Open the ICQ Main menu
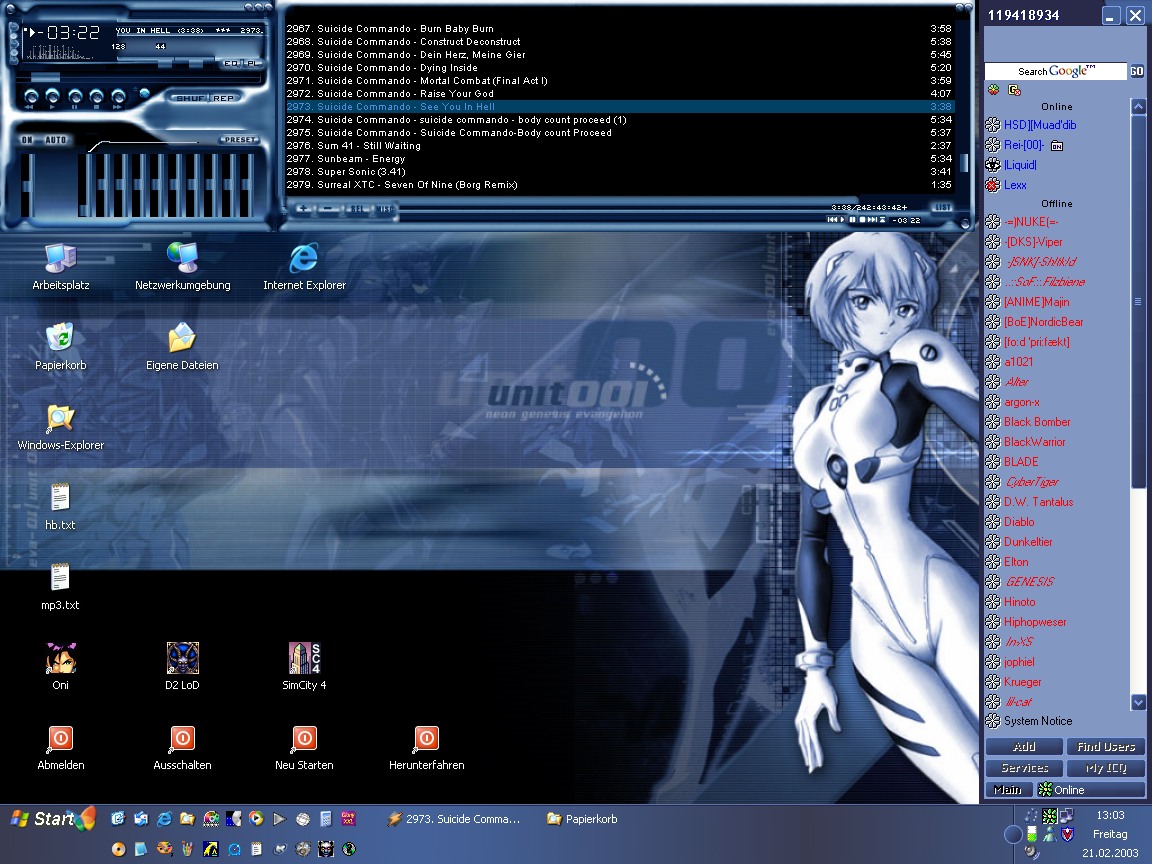This screenshot has width=1152, height=864. click(x=1006, y=790)
